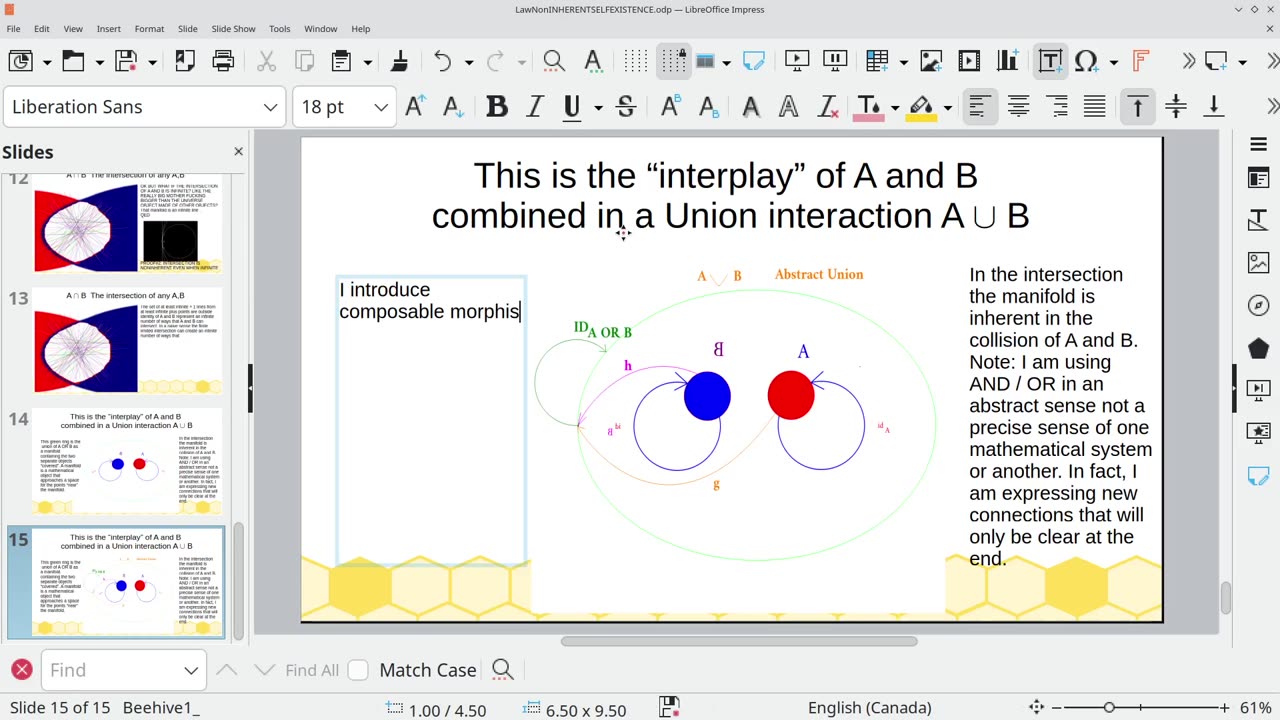
Task: Expand Save button dropdown arrow
Action: click(x=152, y=62)
